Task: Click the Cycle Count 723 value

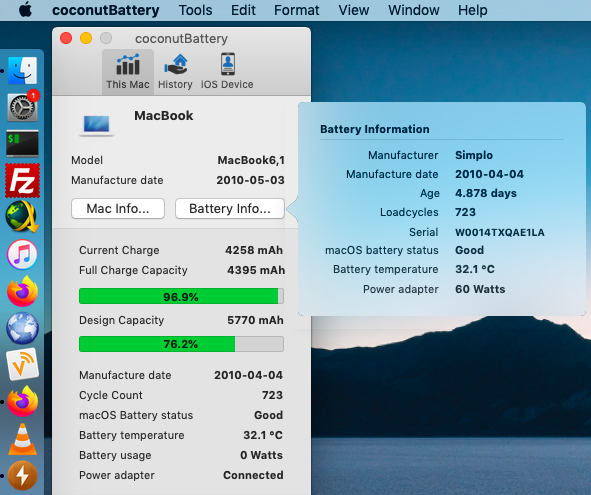Action: point(272,395)
